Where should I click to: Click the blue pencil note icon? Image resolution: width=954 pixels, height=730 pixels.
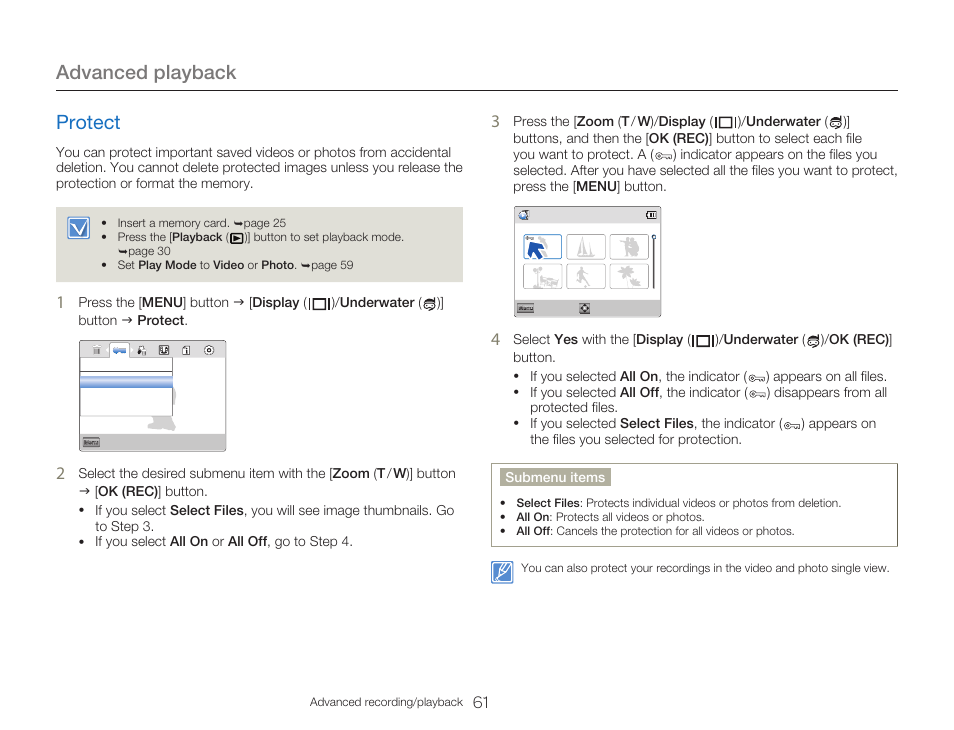pos(502,572)
